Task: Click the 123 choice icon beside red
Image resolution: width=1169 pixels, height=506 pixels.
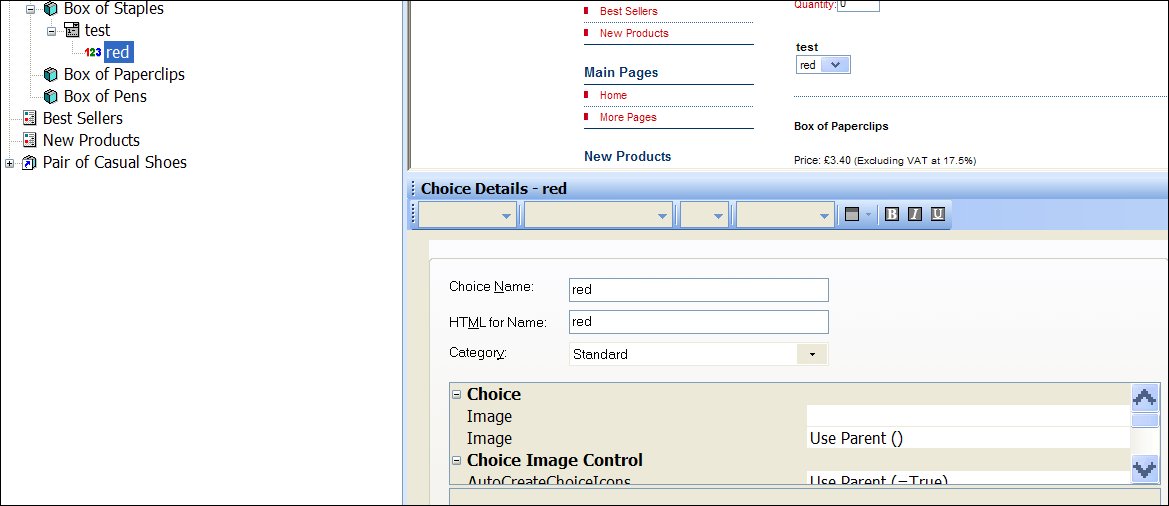Action: 93,53
